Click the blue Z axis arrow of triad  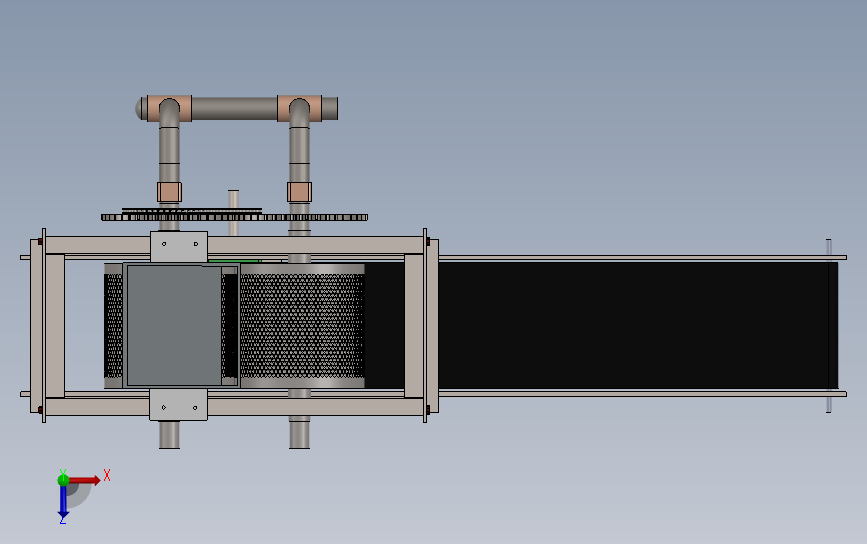pyautogui.click(x=63, y=503)
